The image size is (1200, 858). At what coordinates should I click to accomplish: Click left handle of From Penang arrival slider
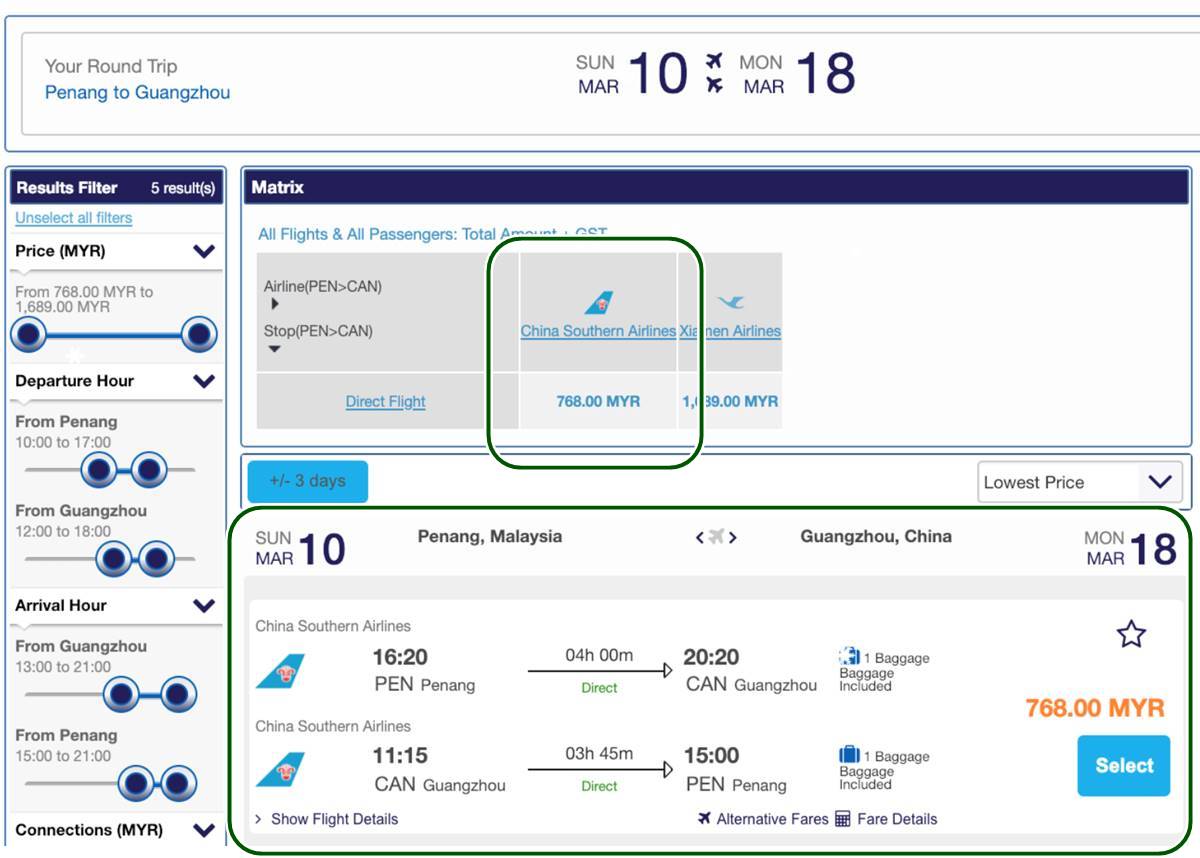tap(136, 783)
